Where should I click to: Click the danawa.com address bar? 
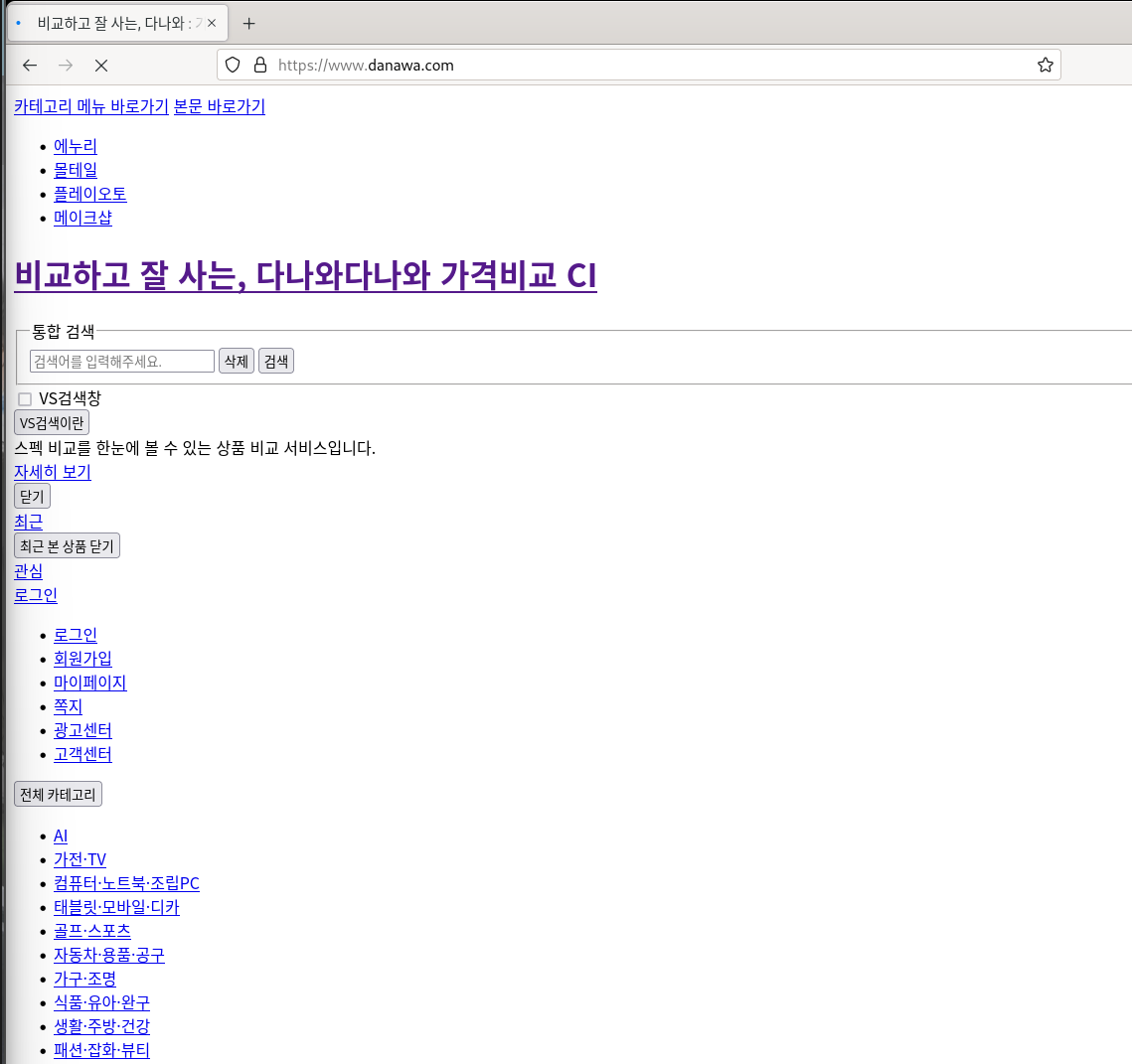pyautogui.click(x=639, y=65)
